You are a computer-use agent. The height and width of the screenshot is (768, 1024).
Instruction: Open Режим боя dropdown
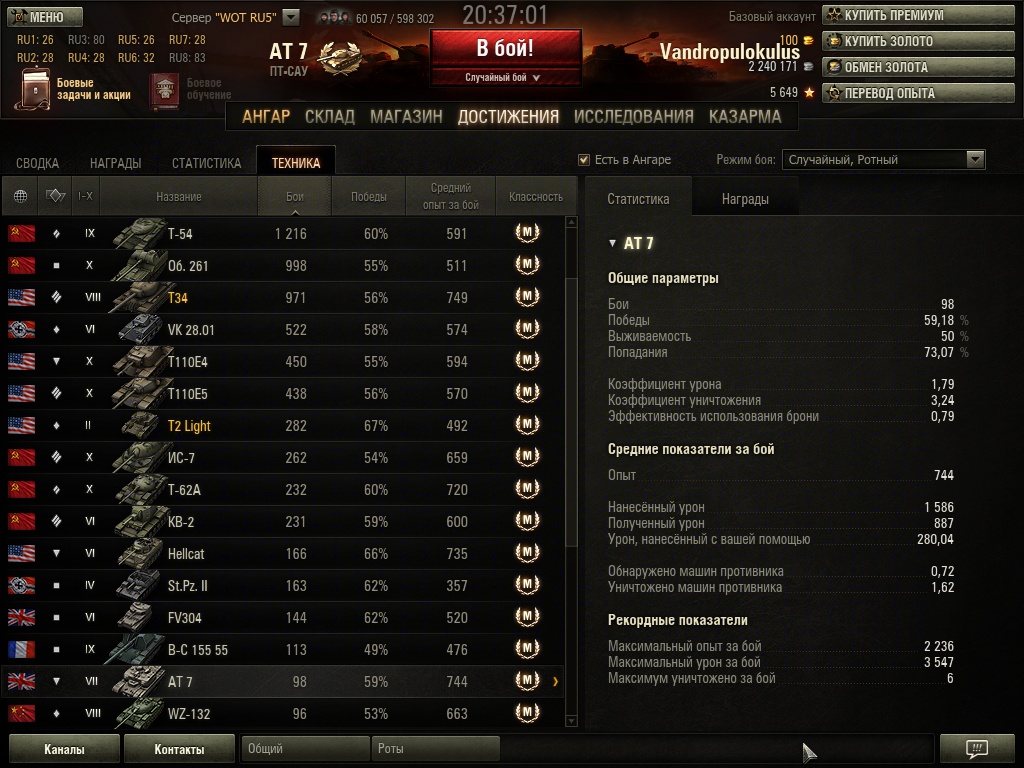(x=883, y=159)
